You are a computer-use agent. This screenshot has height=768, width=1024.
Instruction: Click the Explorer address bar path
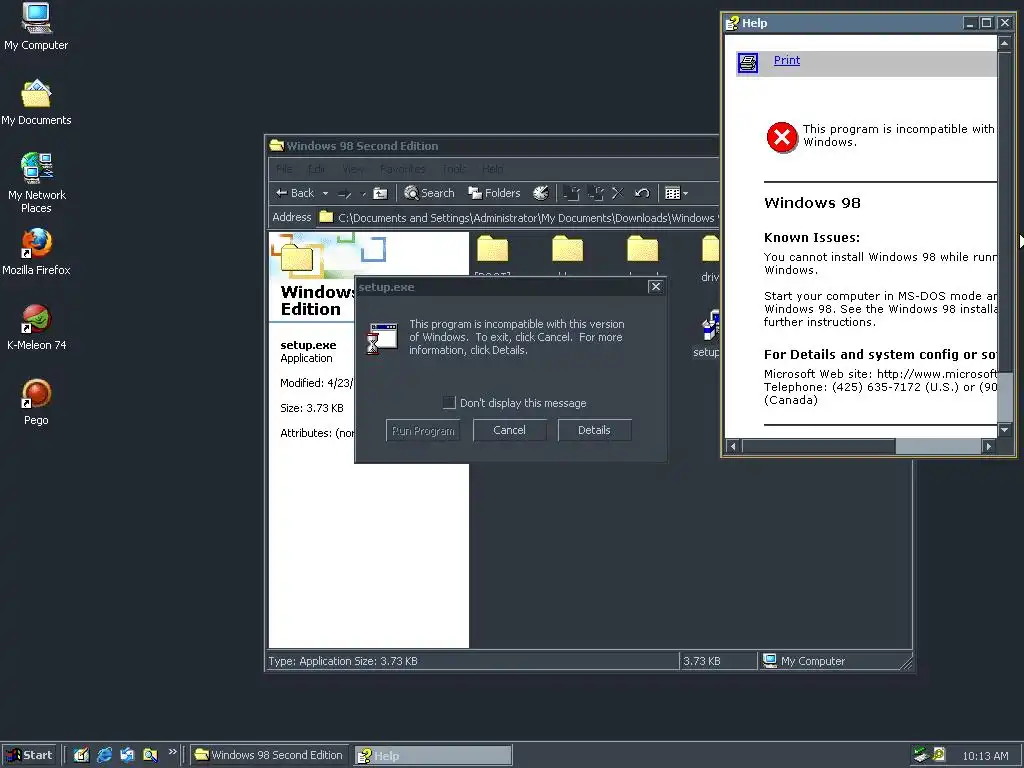pos(526,217)
